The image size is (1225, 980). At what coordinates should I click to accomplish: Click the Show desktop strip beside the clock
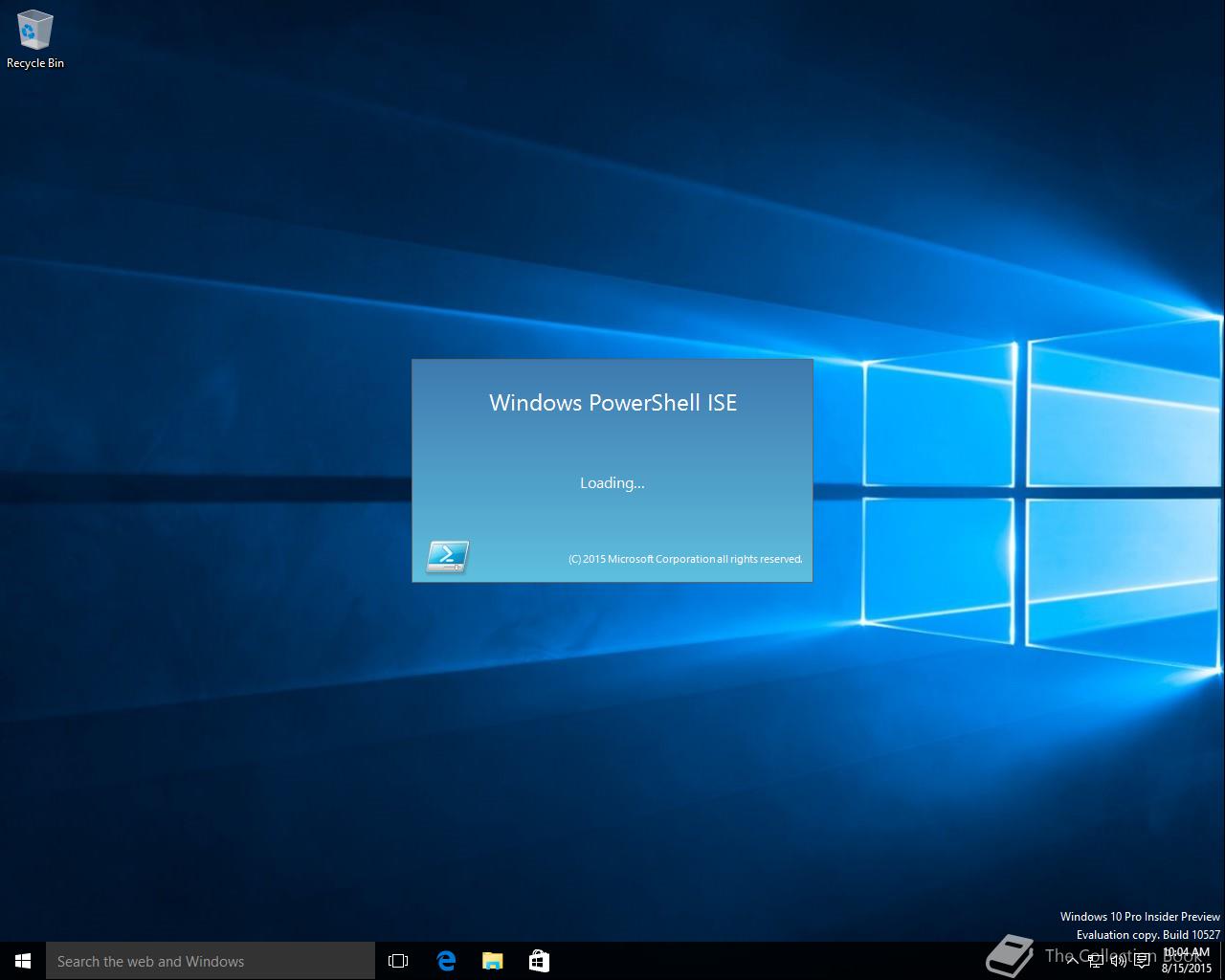click(x=1222, y=961)
